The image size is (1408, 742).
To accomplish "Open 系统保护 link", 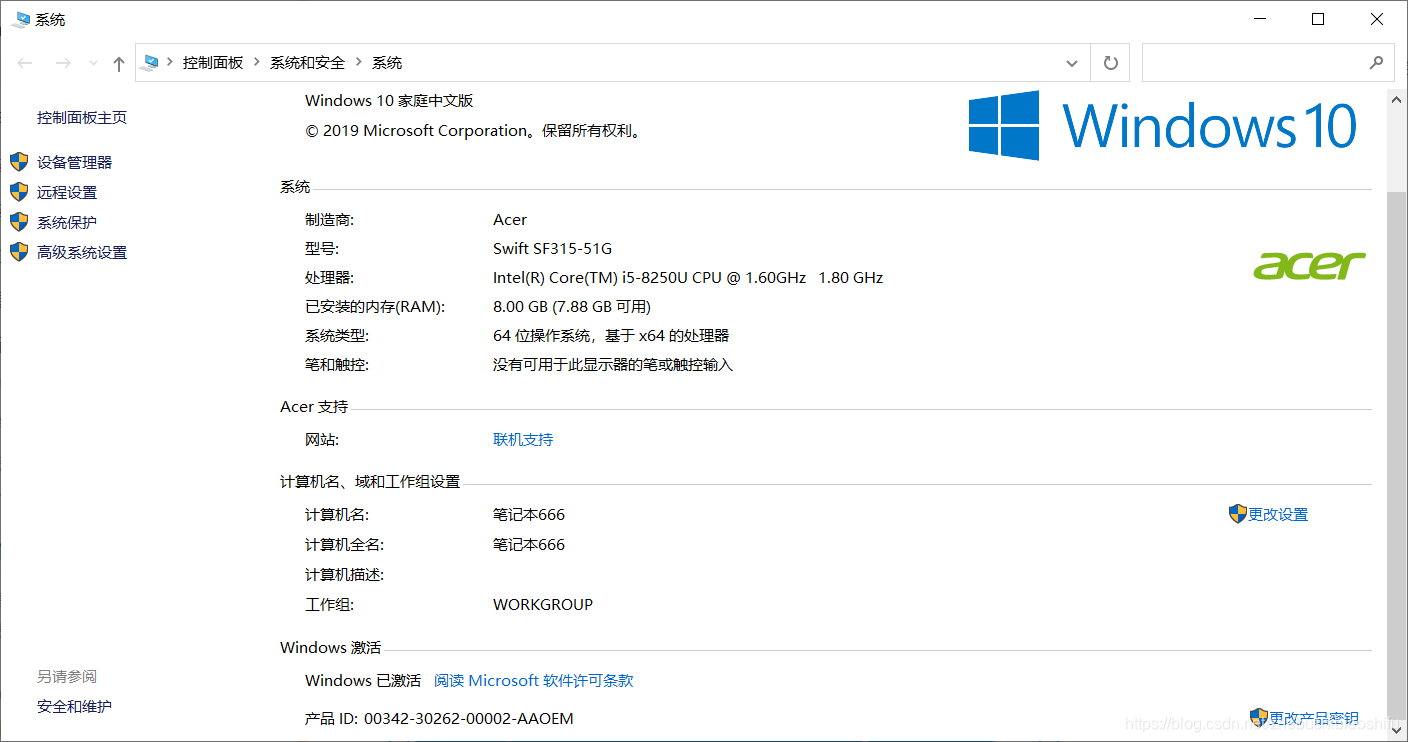I will [x=67, y=222].
